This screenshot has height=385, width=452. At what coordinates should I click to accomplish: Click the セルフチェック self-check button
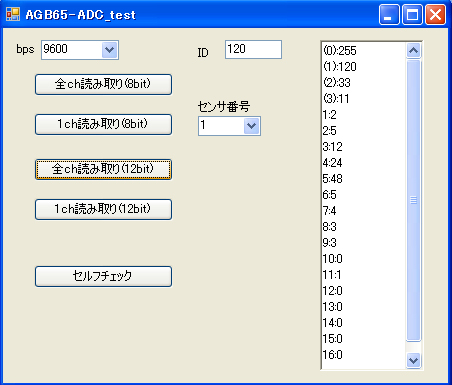(x=103, y=276)
